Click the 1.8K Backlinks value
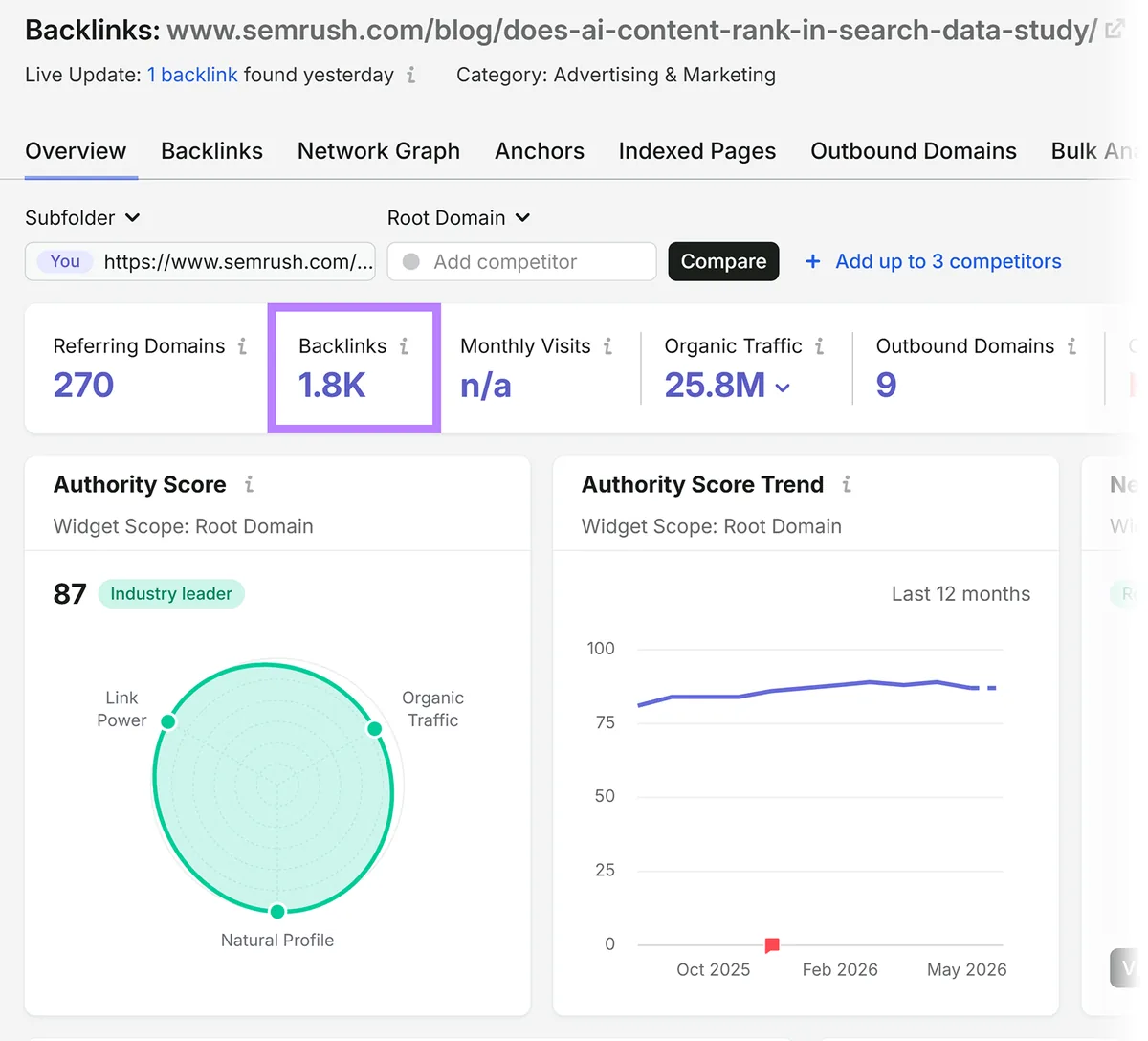The width and height of the screenshot is (1148, 1041). pos(332,386)
